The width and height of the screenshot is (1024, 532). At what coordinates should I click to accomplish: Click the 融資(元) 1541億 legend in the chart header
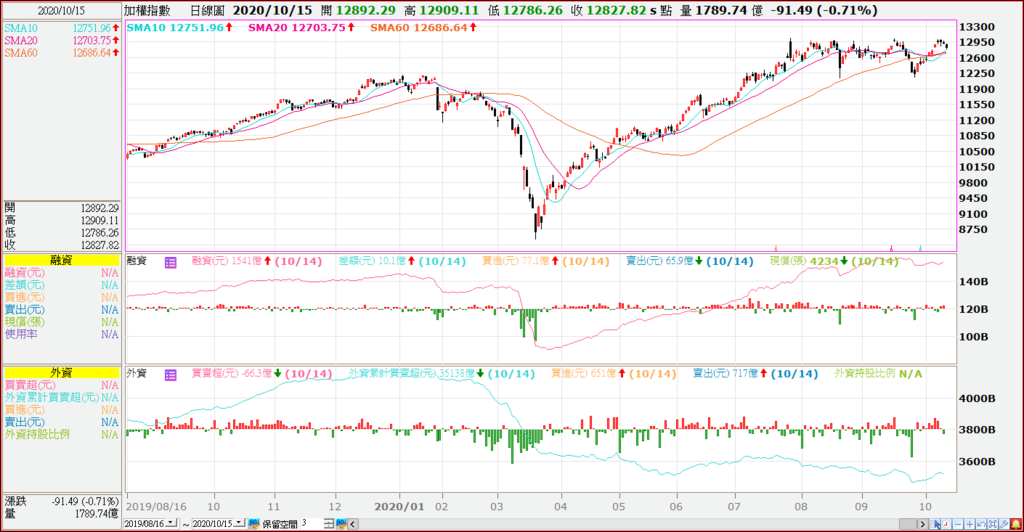coord(257,261)
